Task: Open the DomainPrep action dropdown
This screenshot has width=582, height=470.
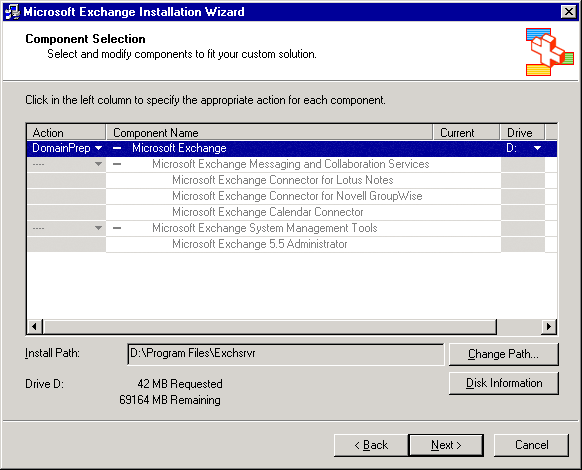Action: point(98,148)
